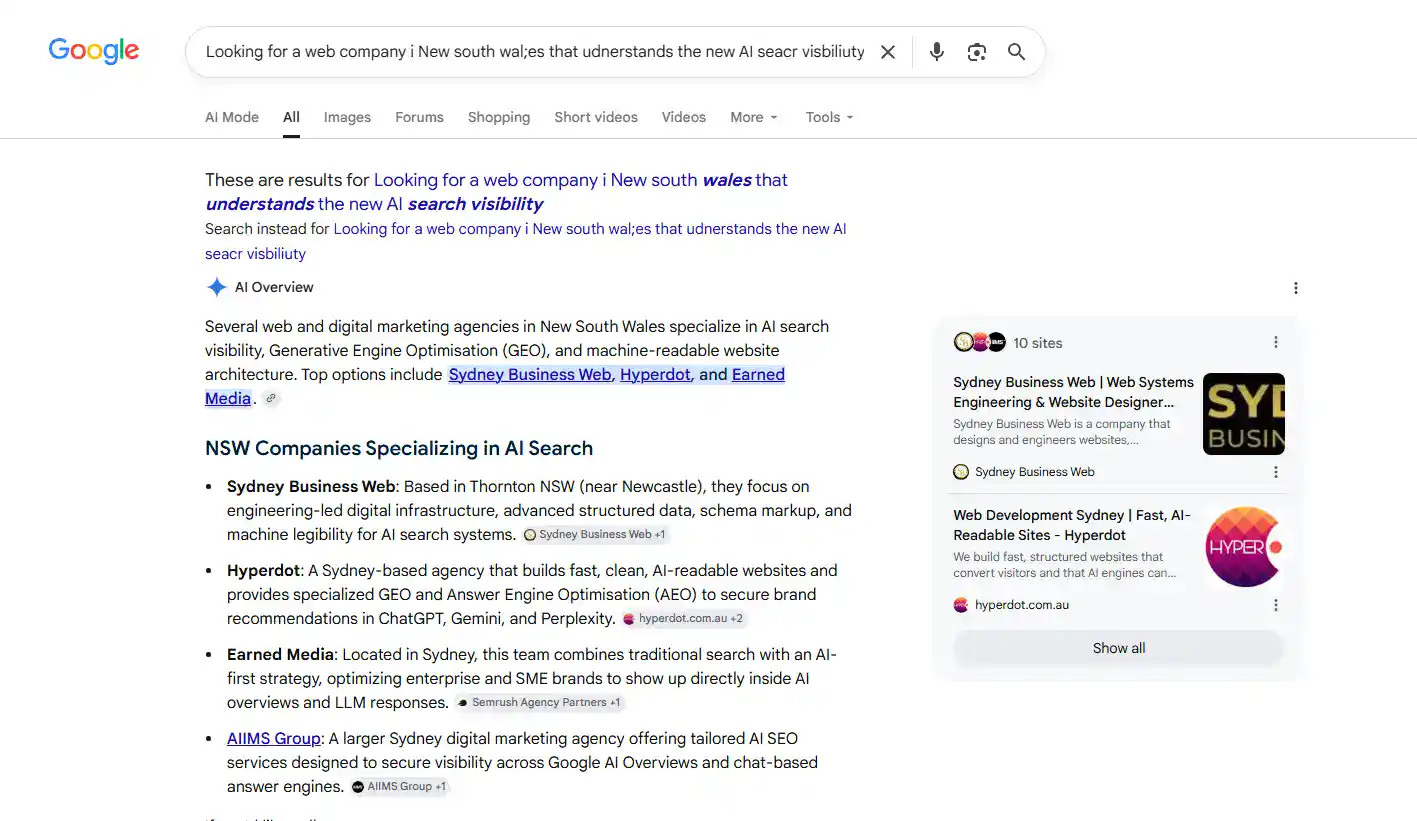Switch to the Videos tab
Screen dimensions: 1417x821
684,117
